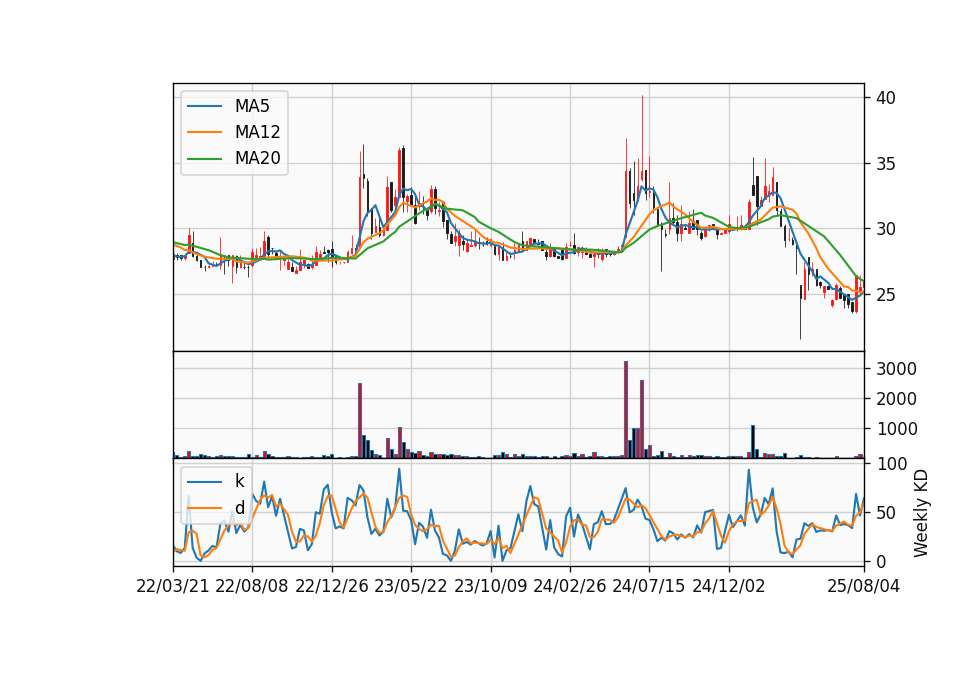Click the Weekly KD axis label
The image size is (960, 690).
coord(921,513)
